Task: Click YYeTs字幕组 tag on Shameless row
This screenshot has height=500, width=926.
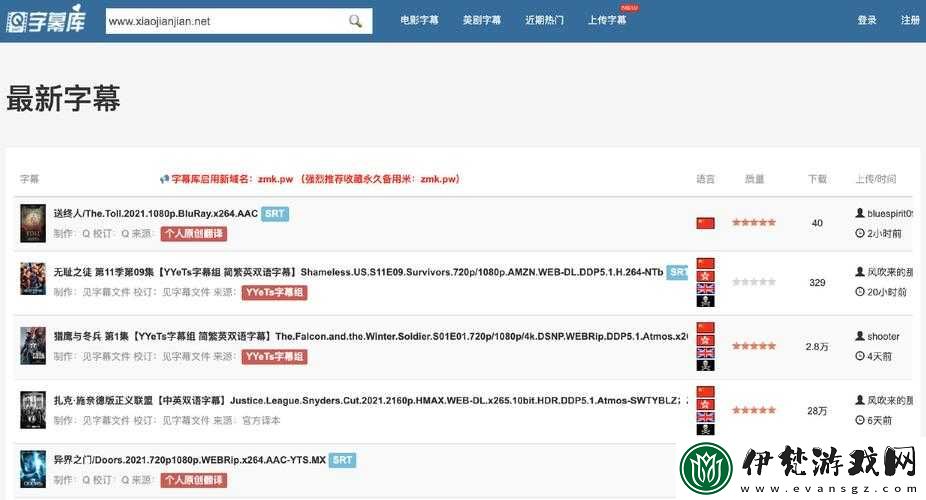Action: click(274, 292)
